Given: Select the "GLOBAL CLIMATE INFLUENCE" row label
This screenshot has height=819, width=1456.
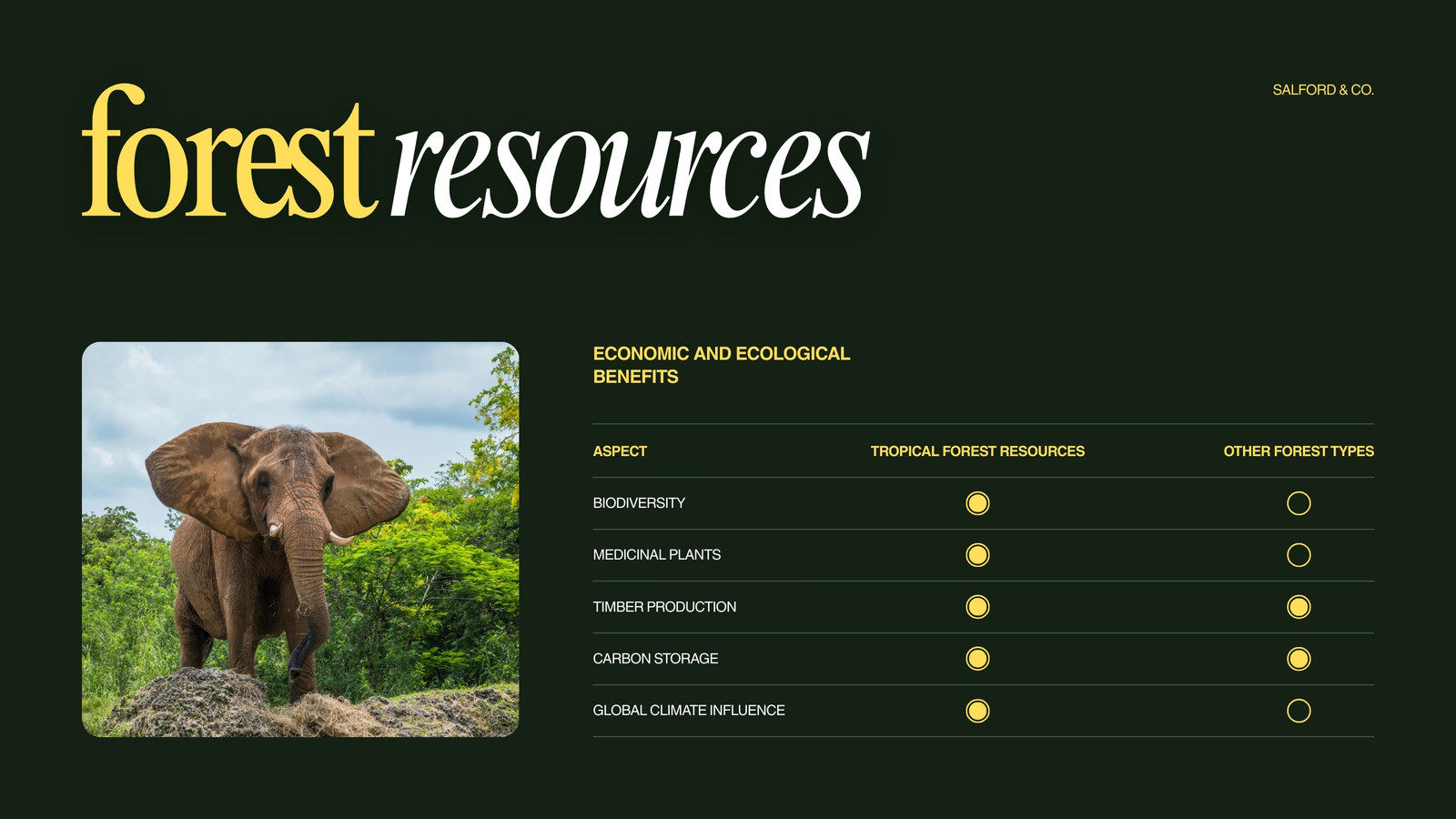Looking at the screenshot, I should [x=689, y=711].
